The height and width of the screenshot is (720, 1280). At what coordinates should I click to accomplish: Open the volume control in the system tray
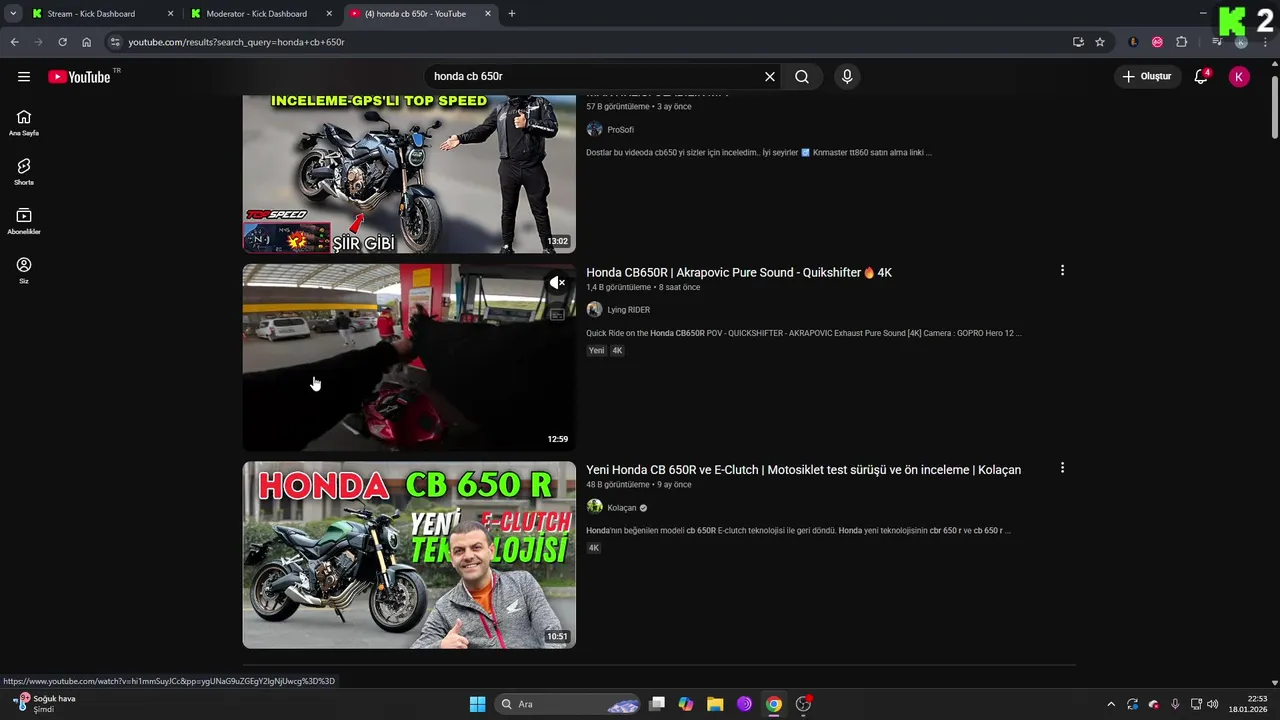point(1213,704)
